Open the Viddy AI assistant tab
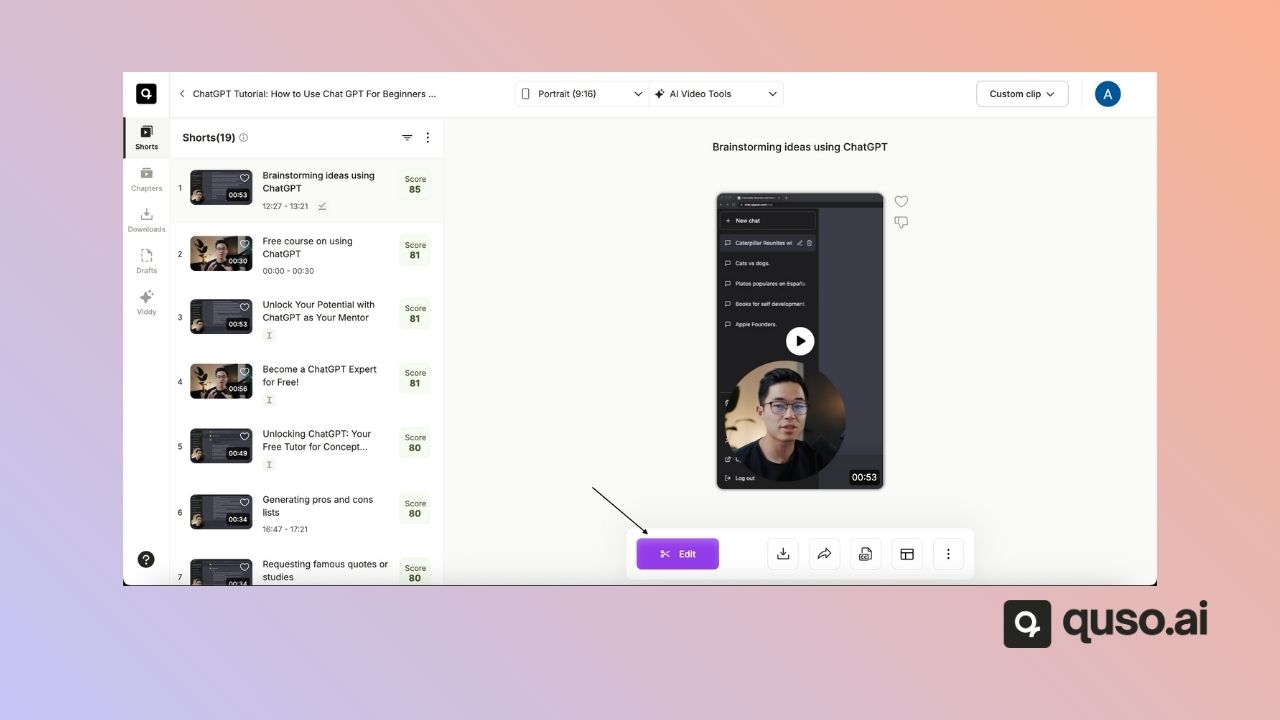Viewport: 1280px width, 720px height. [x=146, y=302]
